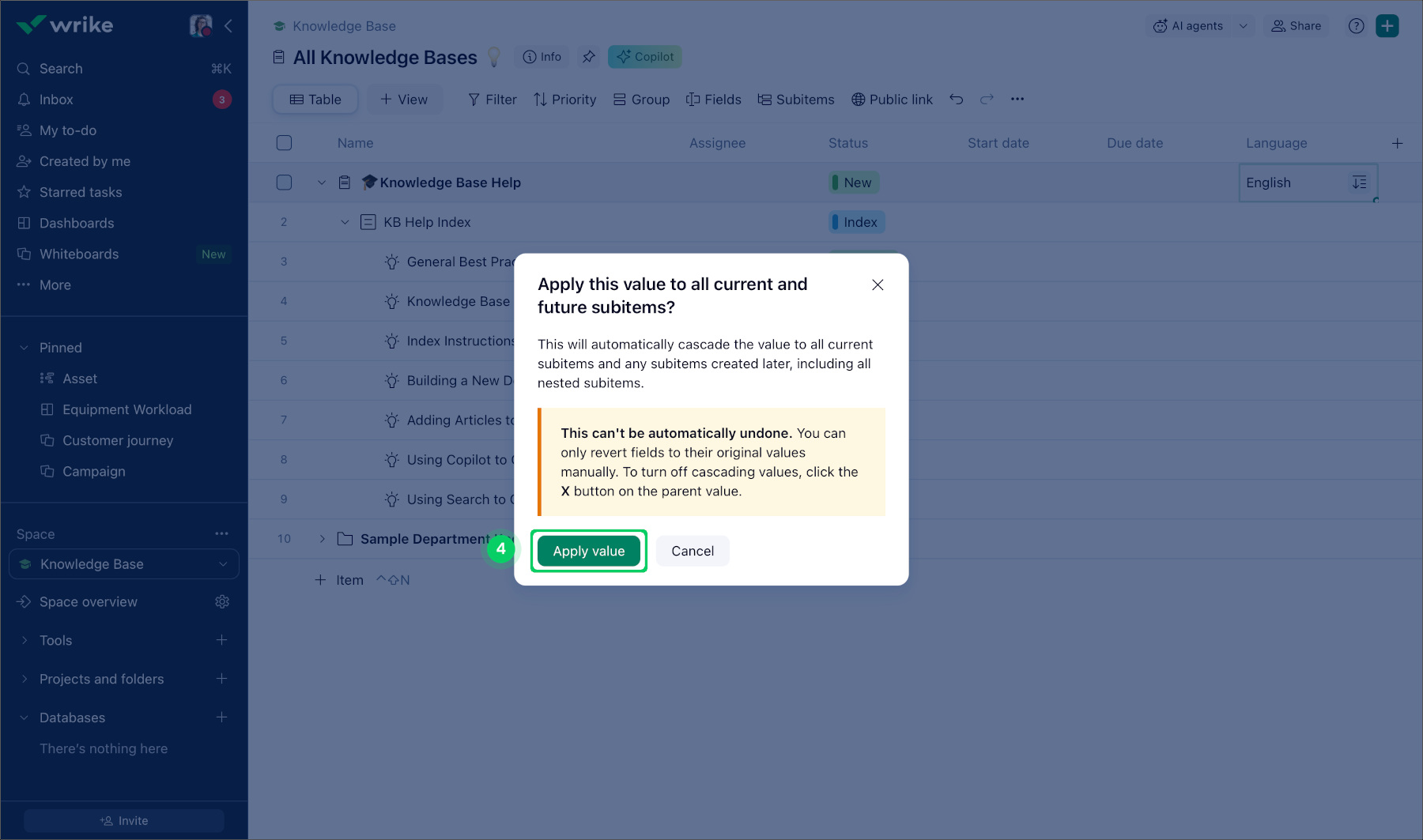Switch to the Table view tab
Screen dimensions: 1423x840
[x=315, y=100]
